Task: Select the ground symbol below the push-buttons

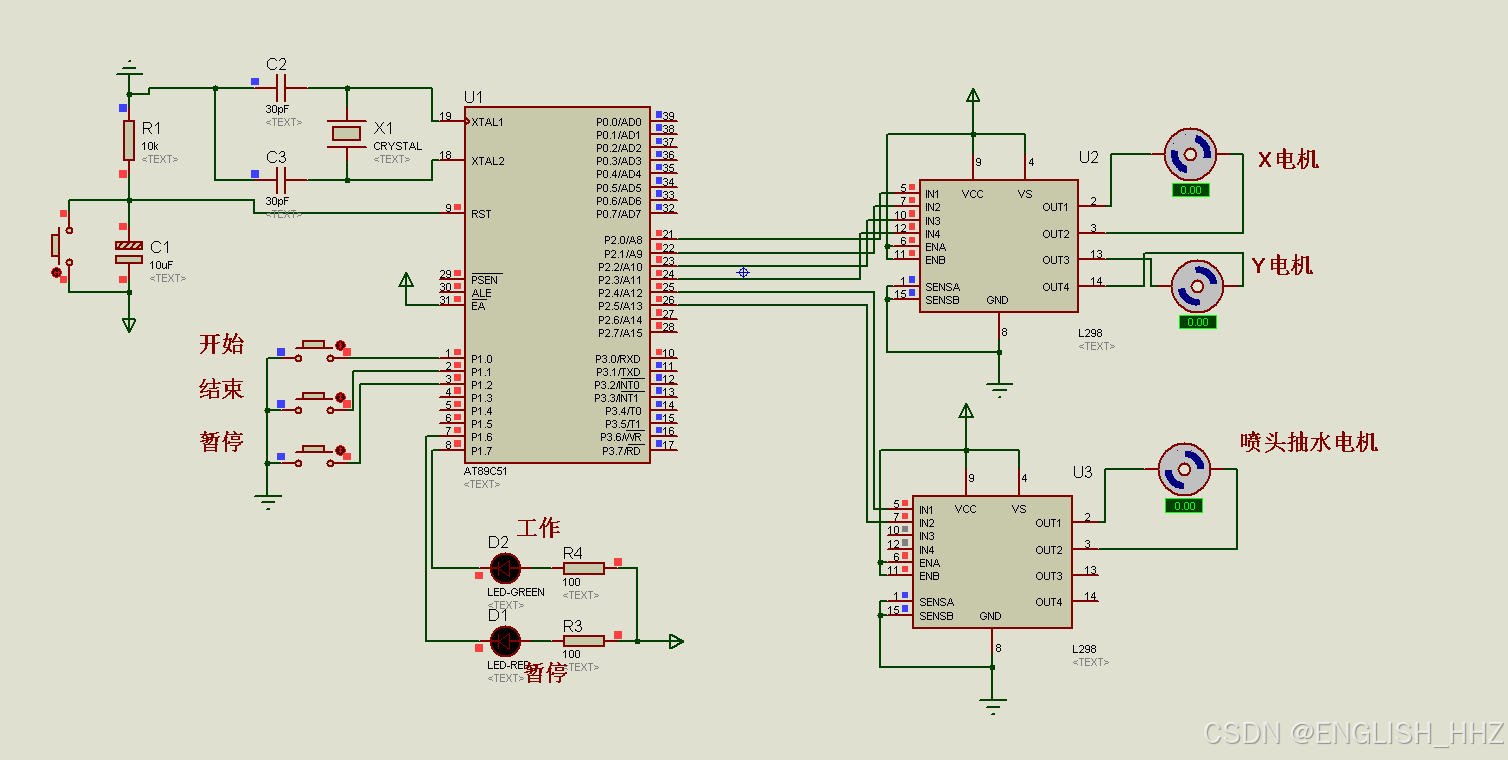Action: pos(267,503)
